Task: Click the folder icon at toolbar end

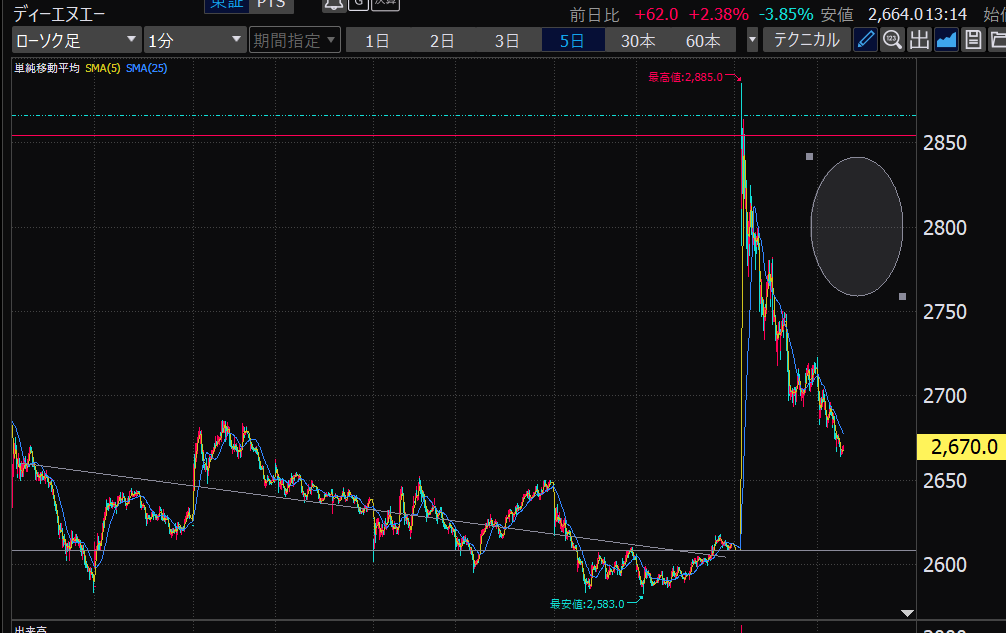Action: [x=996, y=41]
